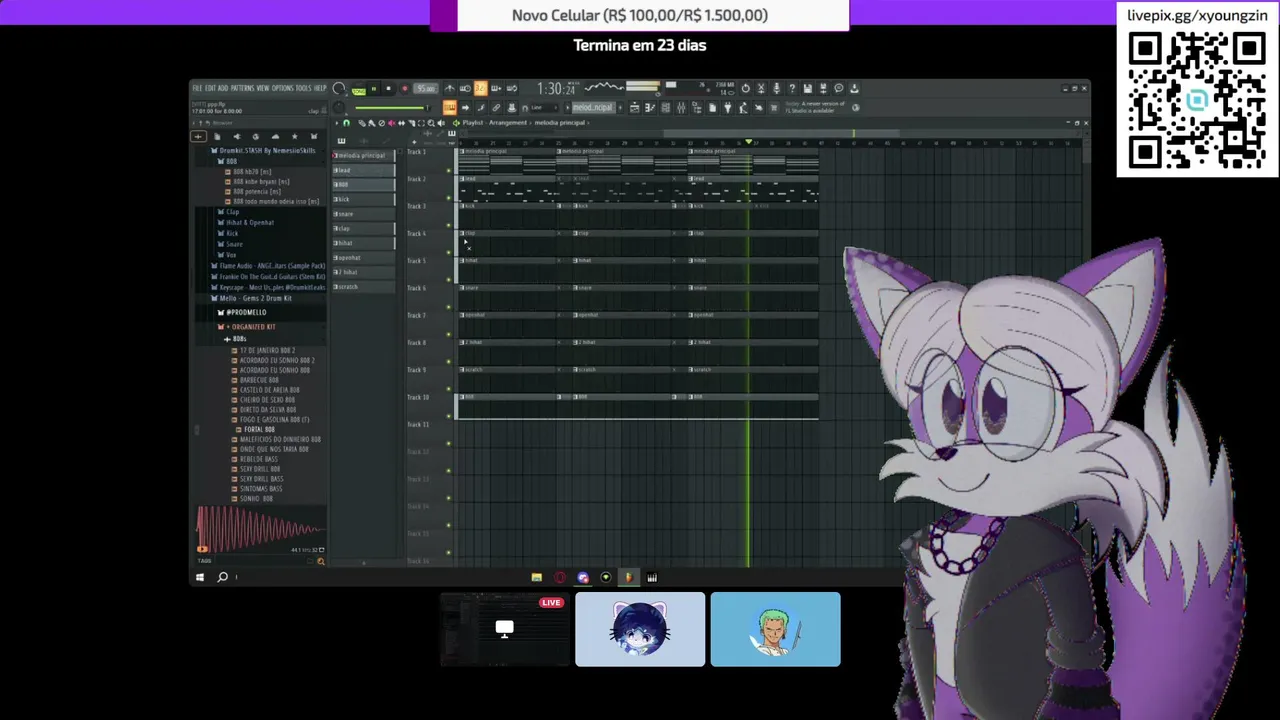1280x720 pixels.
Task: Select the playlist Delete tool icon
Action: (x=382, y=122)
